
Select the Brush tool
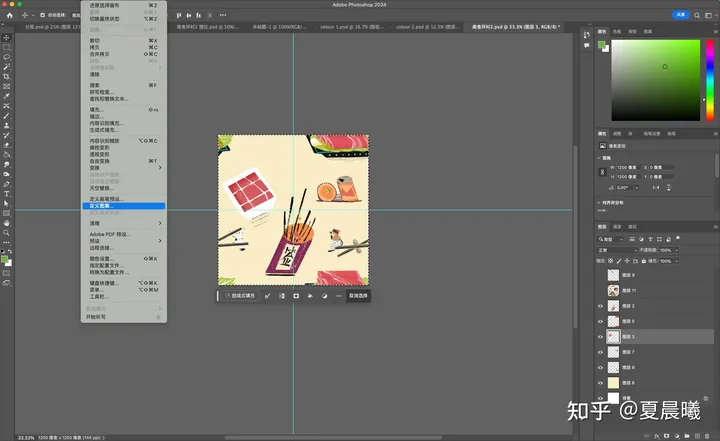pyautogui.click(x=6, y=116)
